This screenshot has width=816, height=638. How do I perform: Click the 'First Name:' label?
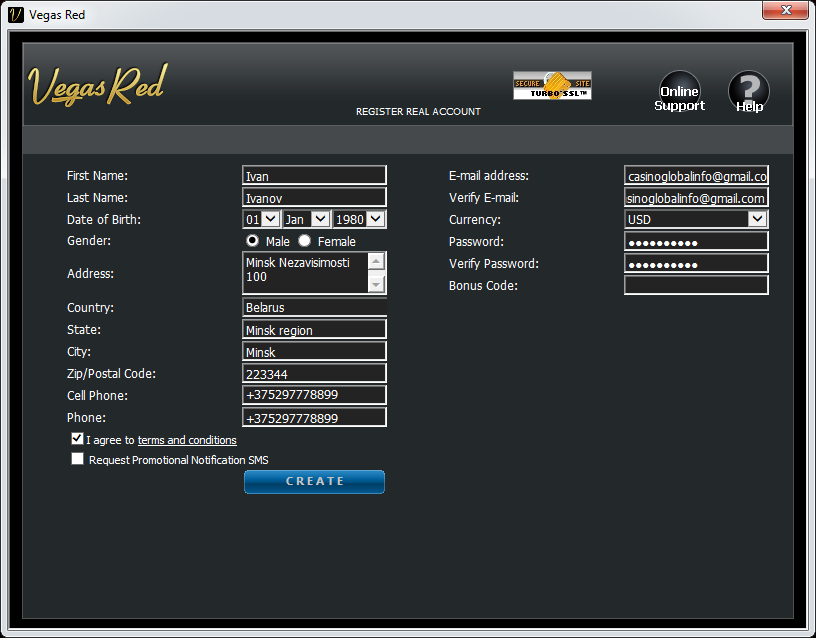click(97, 176)
